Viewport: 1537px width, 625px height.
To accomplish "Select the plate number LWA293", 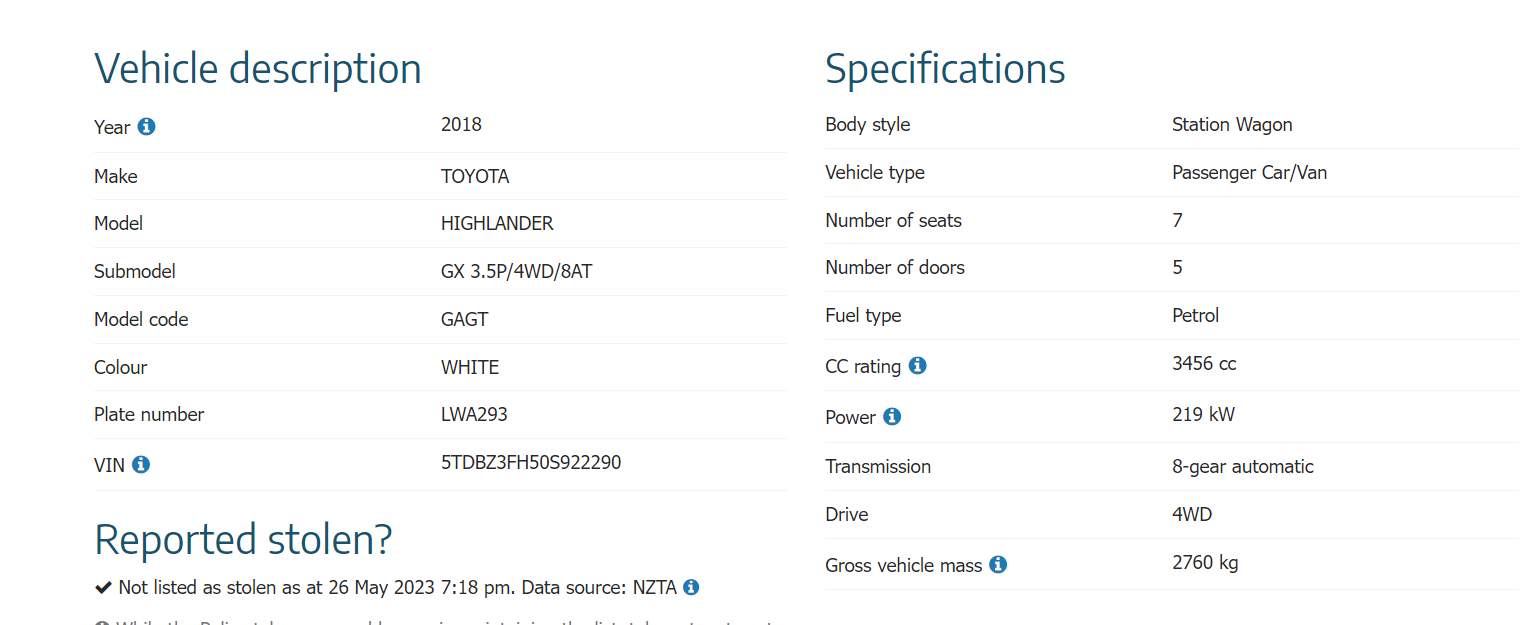I will 474,414.
